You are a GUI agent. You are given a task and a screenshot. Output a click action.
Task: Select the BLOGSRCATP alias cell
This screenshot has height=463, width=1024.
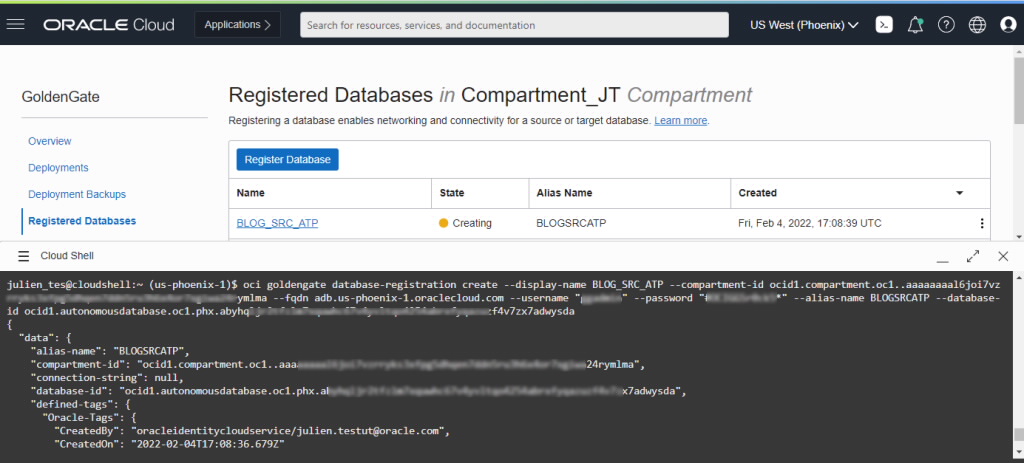[x=571, y=223]
